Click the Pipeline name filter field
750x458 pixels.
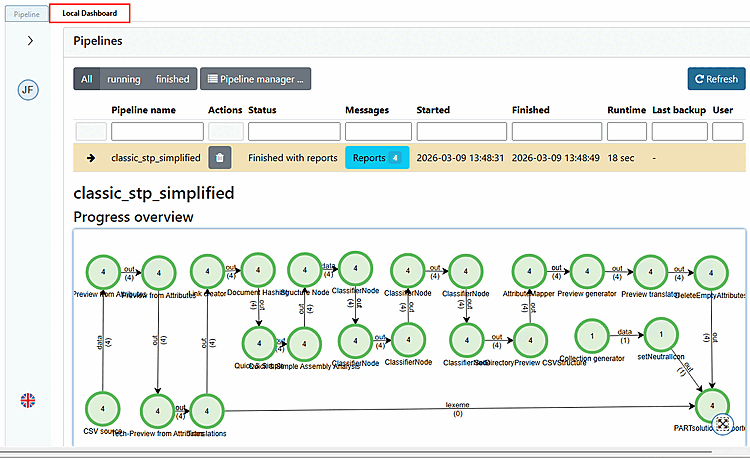click(157, 131)
